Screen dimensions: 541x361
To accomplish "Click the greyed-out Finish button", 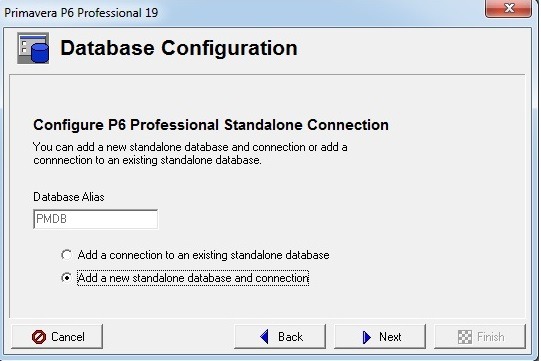I will tap(480, 336).
